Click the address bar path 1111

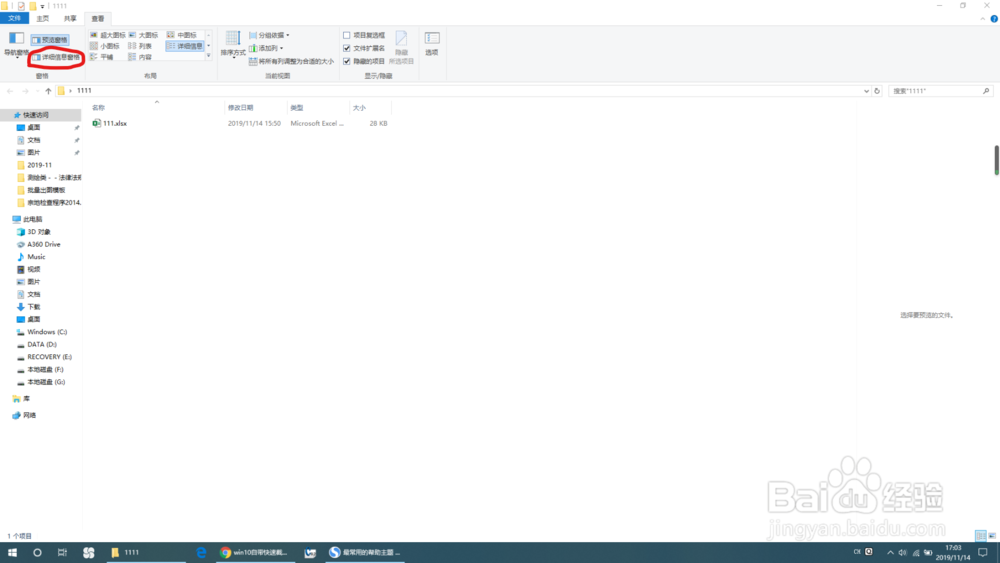[x=84, y=91]
